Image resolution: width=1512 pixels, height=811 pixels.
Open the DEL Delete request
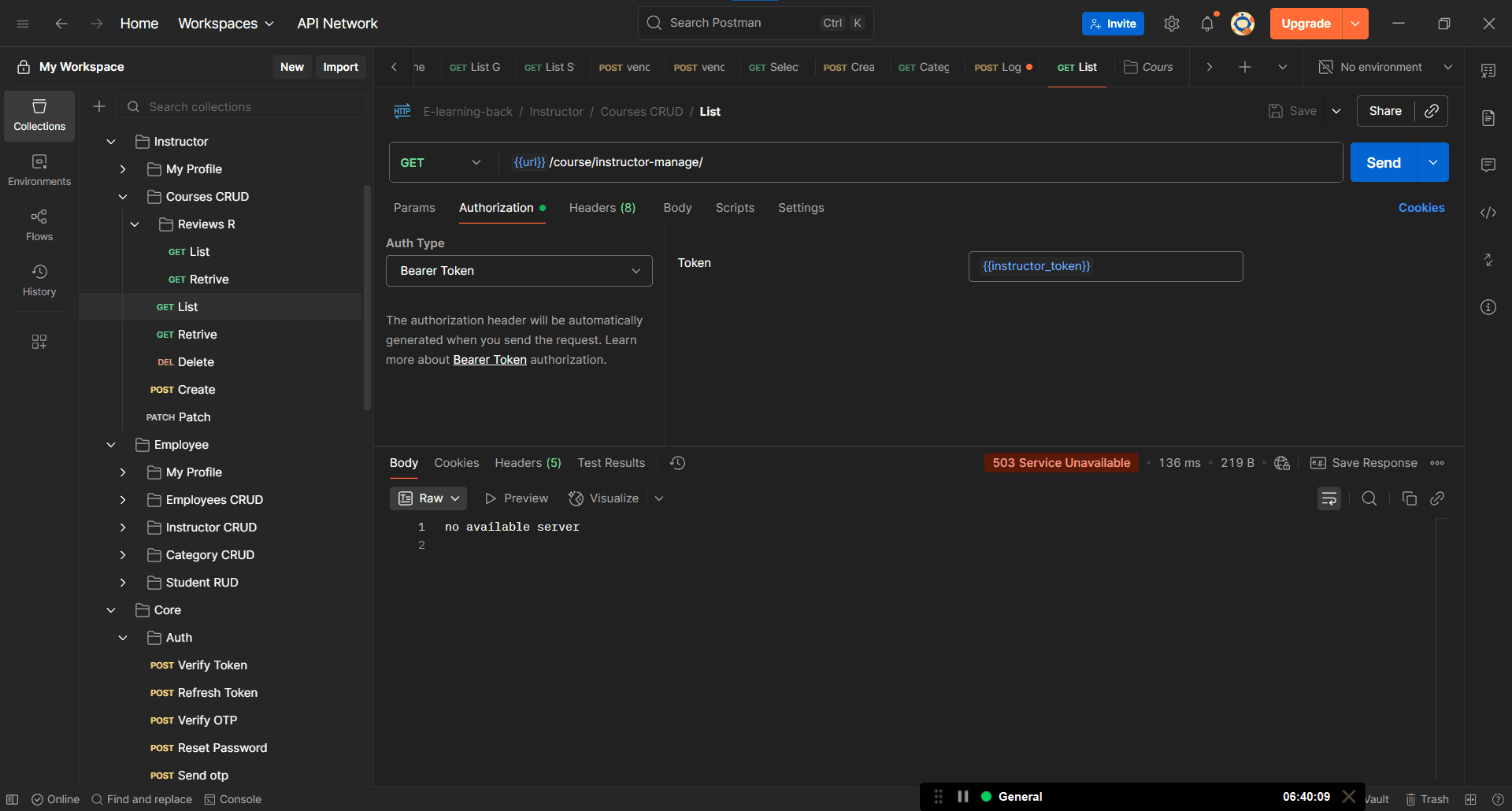(x=186, y=362)
